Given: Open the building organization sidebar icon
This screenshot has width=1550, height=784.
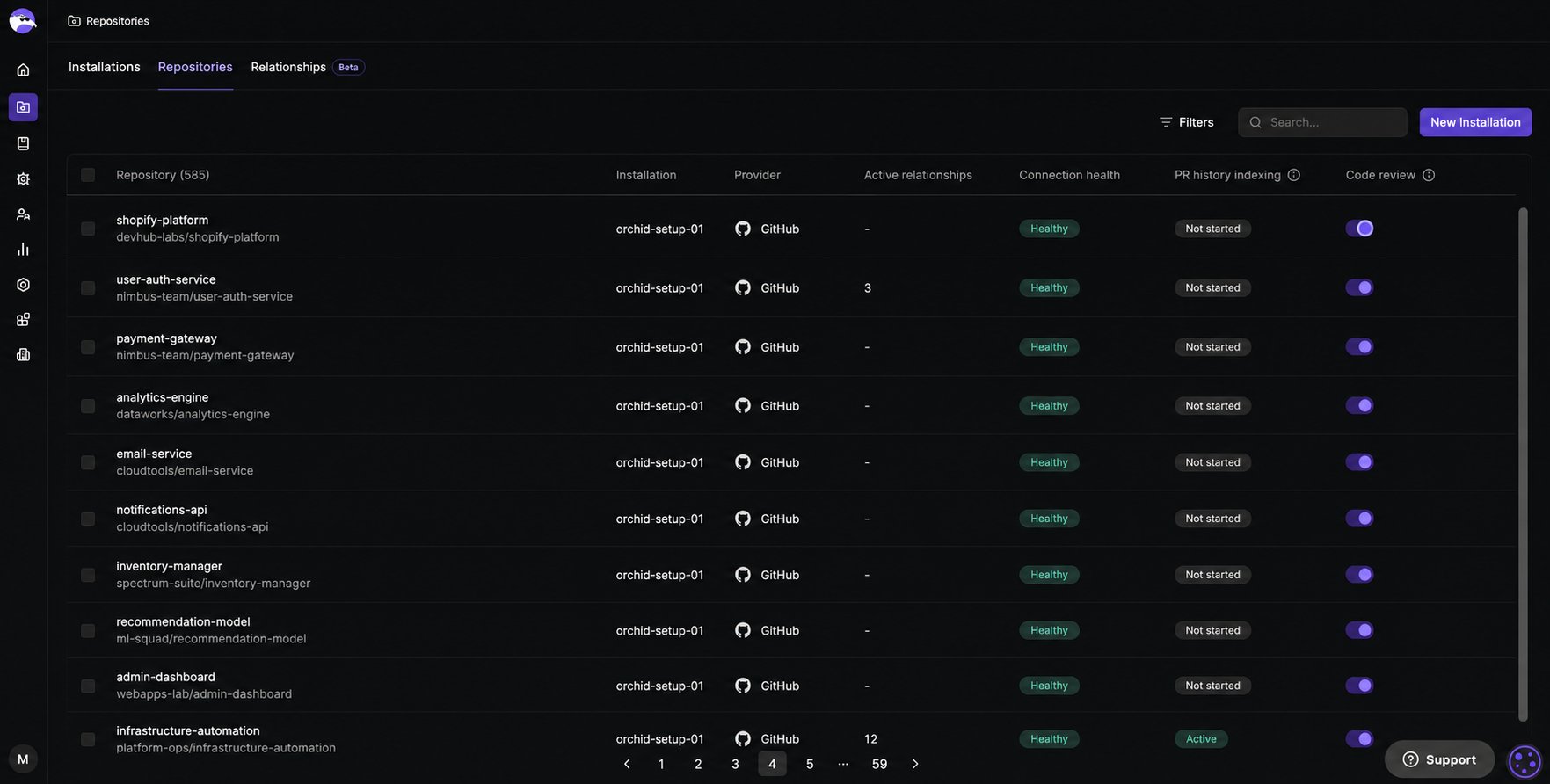Looking at the screenshot, I should click(23, 355).
